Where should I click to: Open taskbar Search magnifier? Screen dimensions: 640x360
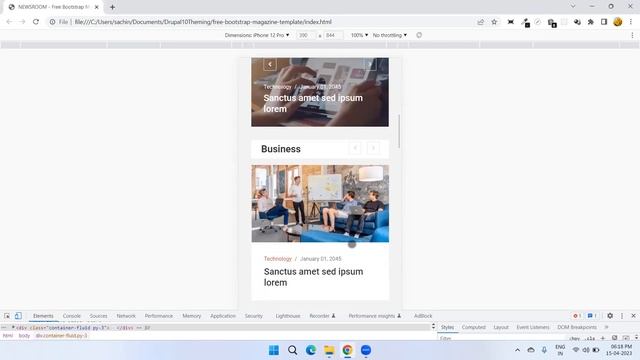pos(292,350)
